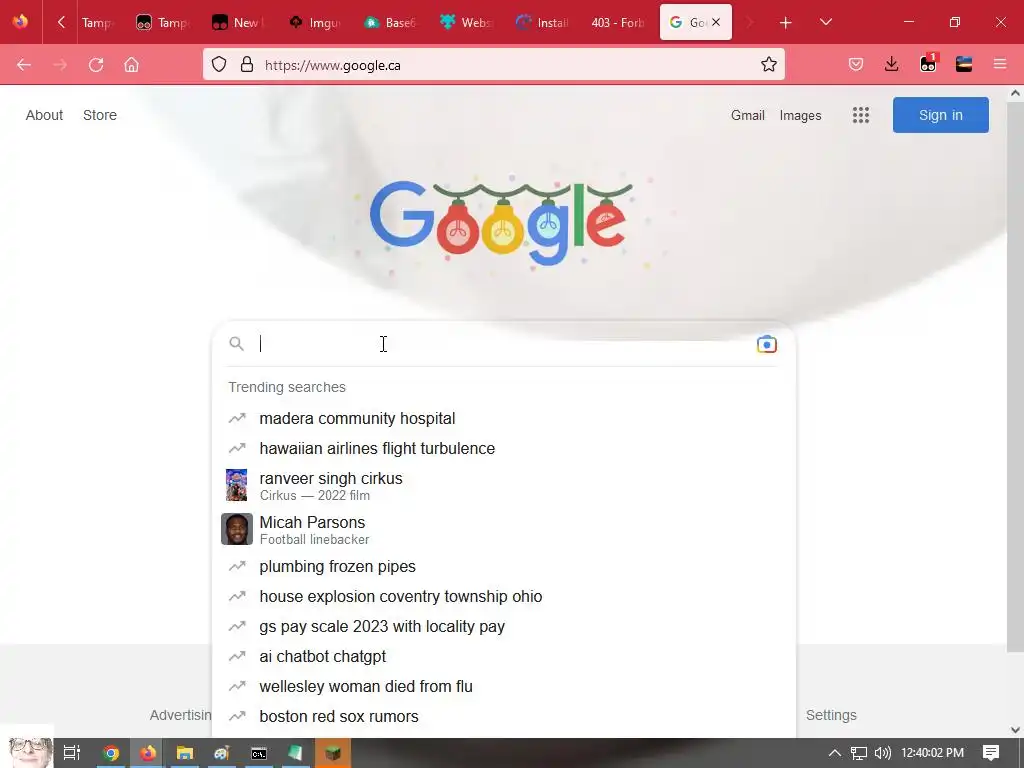Open the Firefox hamburger menu
The height and width of the screenshot is (768, 1024).
pyautogui.click(x=1000, y=64)
